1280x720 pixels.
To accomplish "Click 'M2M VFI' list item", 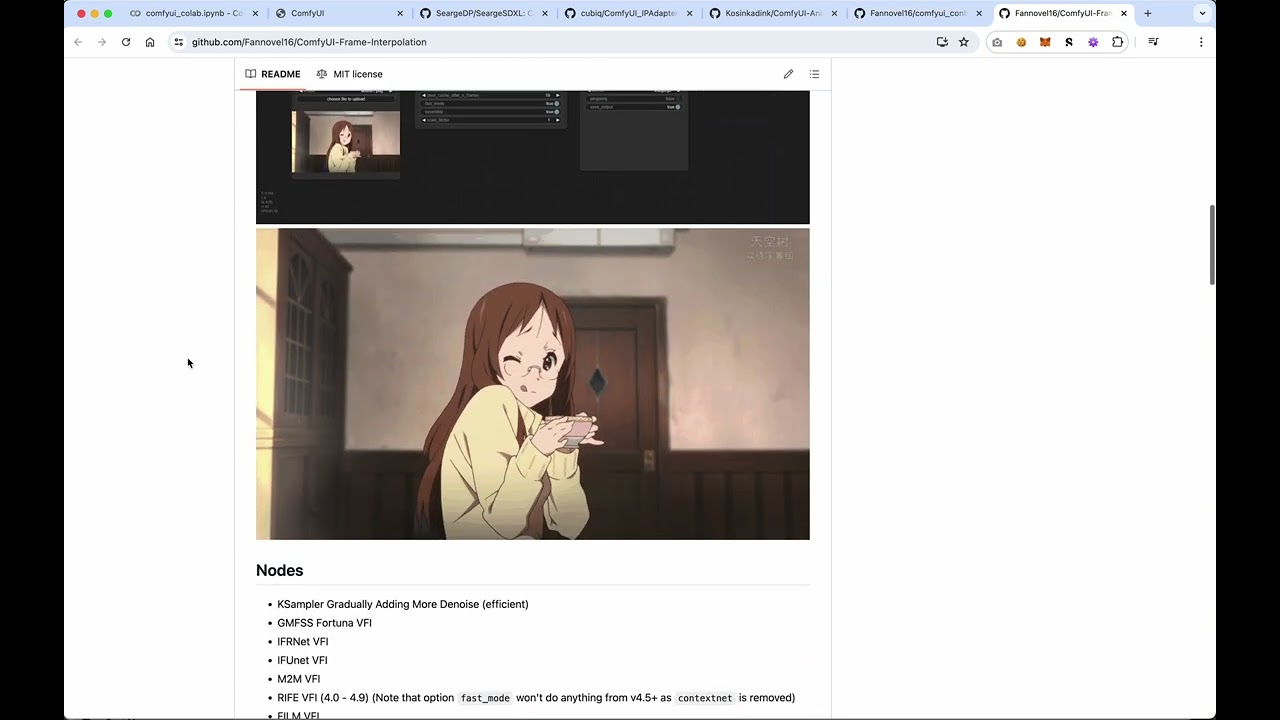I will (298, 679).
